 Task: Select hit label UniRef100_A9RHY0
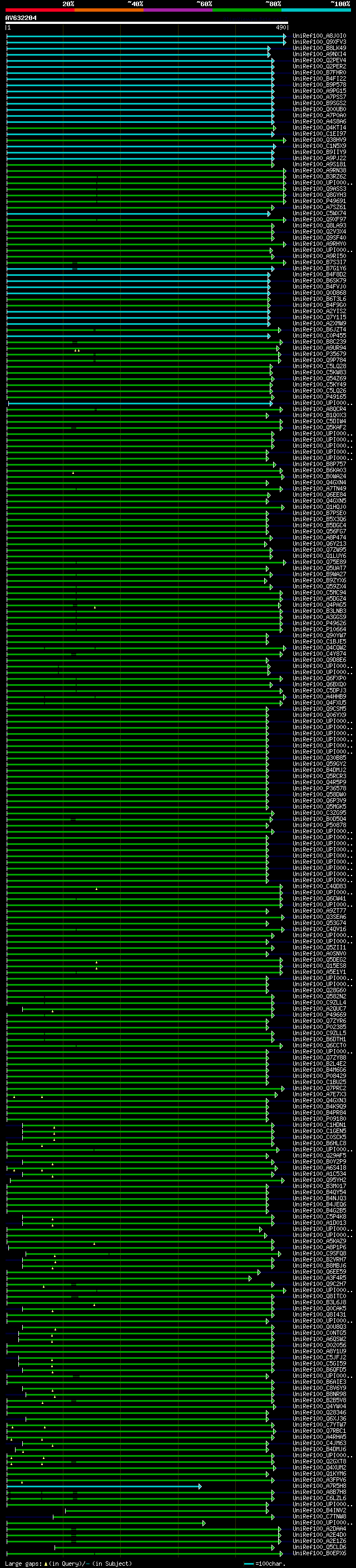pyautogui.click(x=319, y=244)
